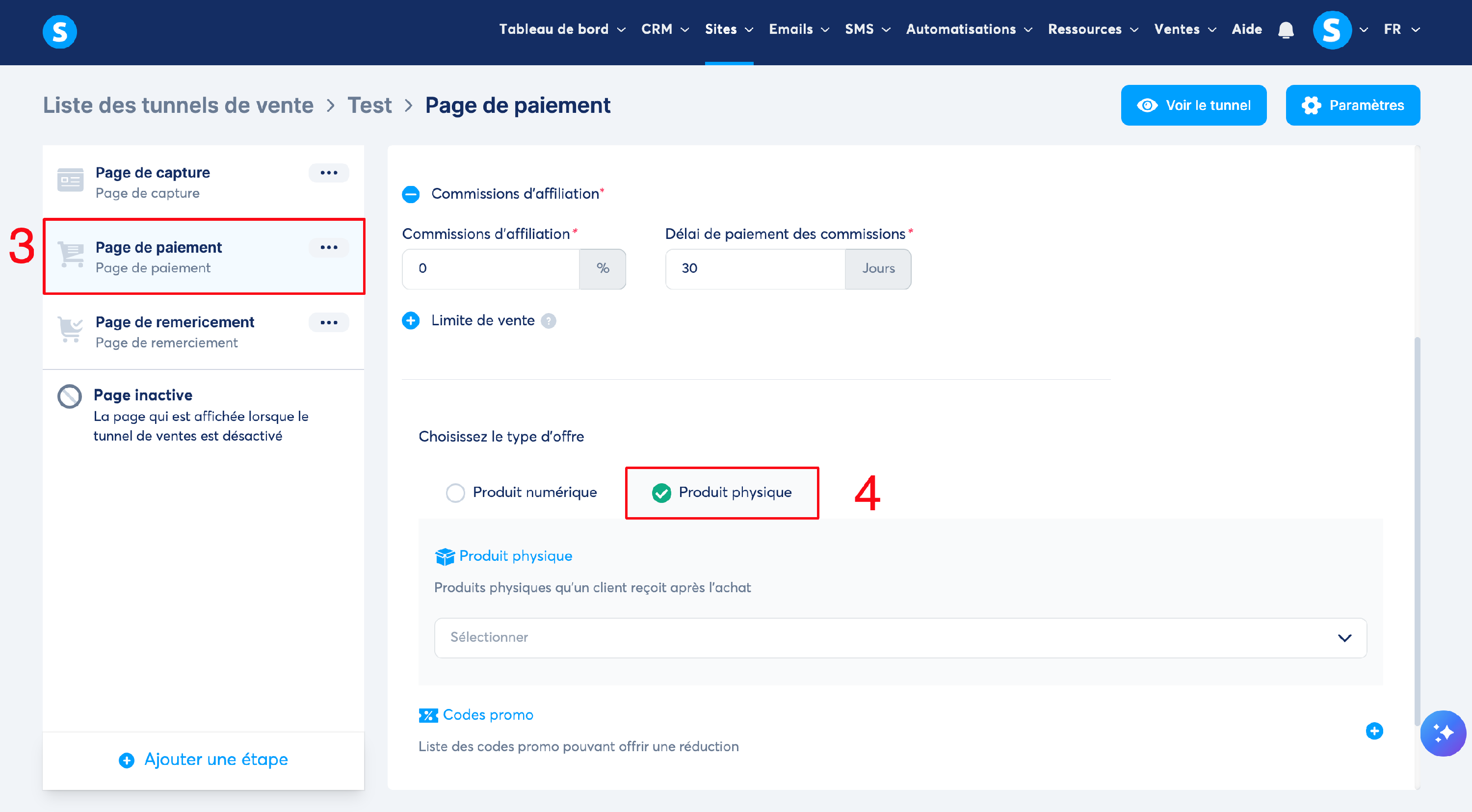Click the Commissions d'affiliation percentage input field
The width and height of the screenshot is (1472, 812).
click(x=490, y=268)
